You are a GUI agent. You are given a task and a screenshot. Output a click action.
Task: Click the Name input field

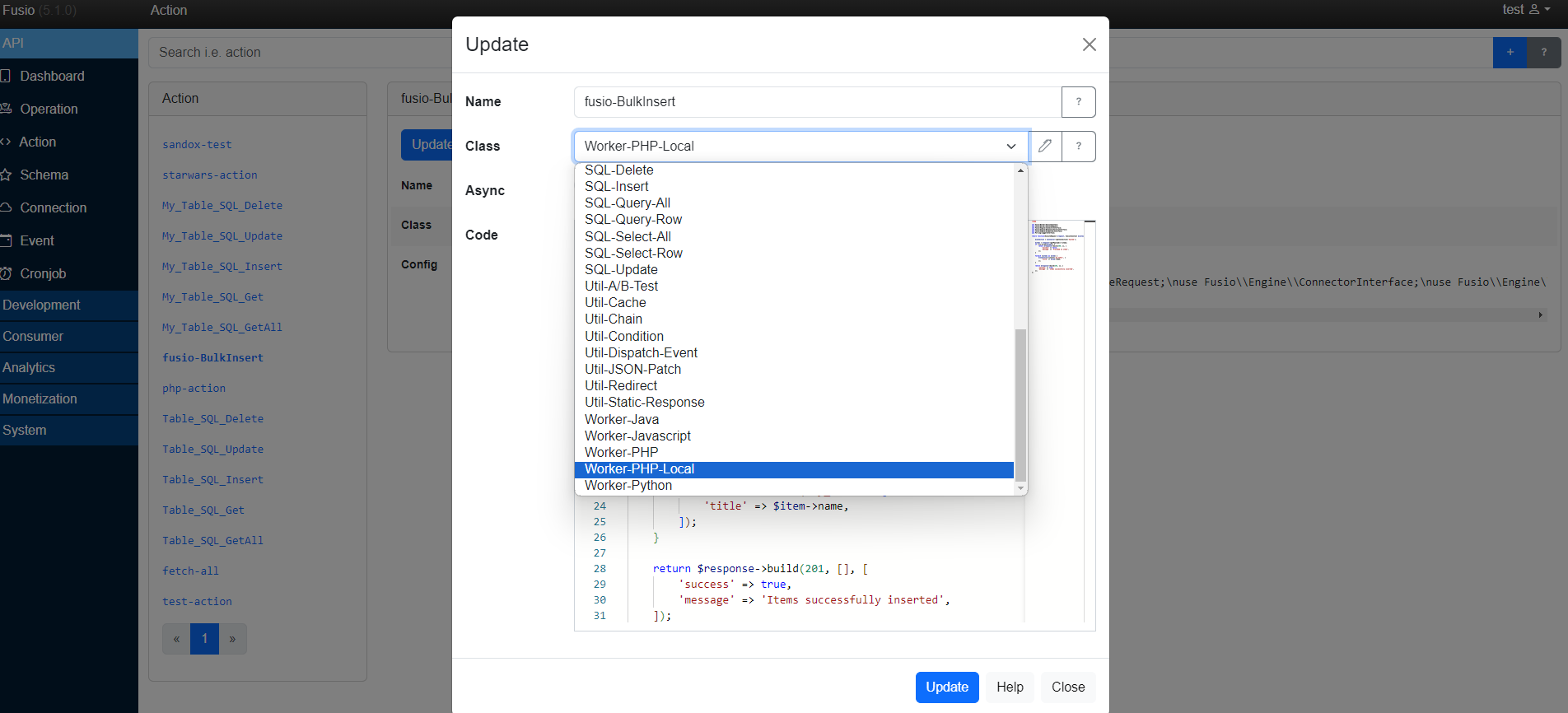click(x=818, y=101)
